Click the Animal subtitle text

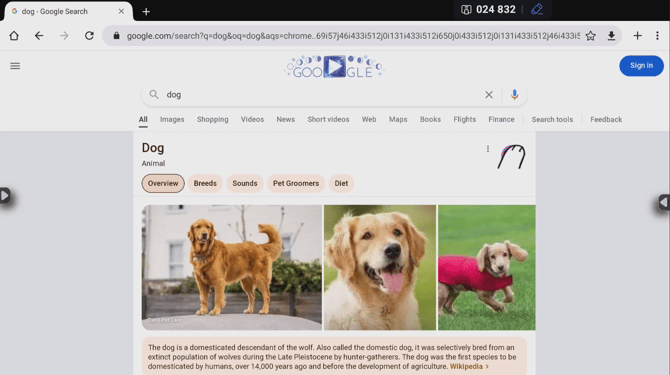pos(153,163)
